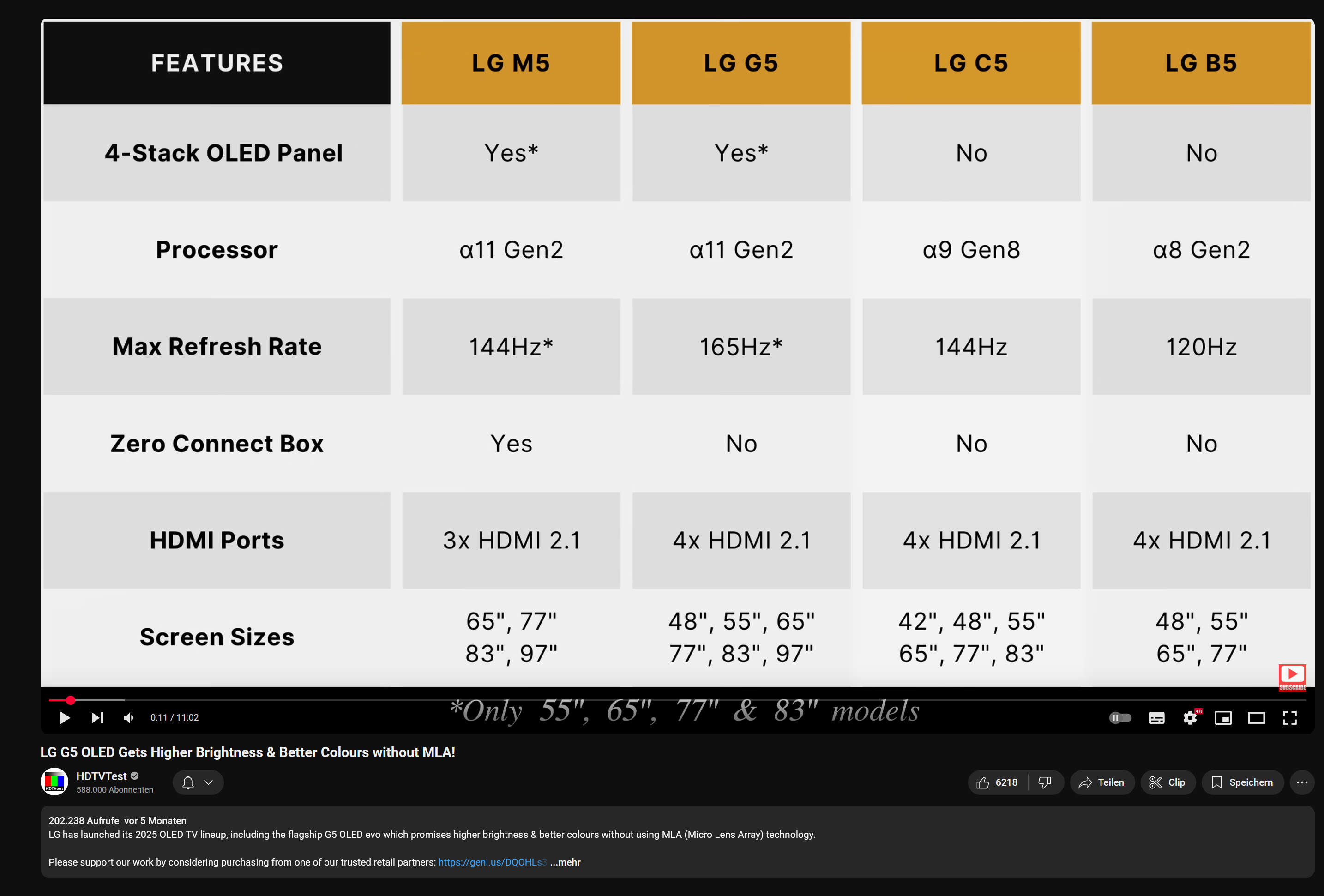The width and height of the screenshot is (1324, 896).
Task: Click the play button
Action: point(64,717)
